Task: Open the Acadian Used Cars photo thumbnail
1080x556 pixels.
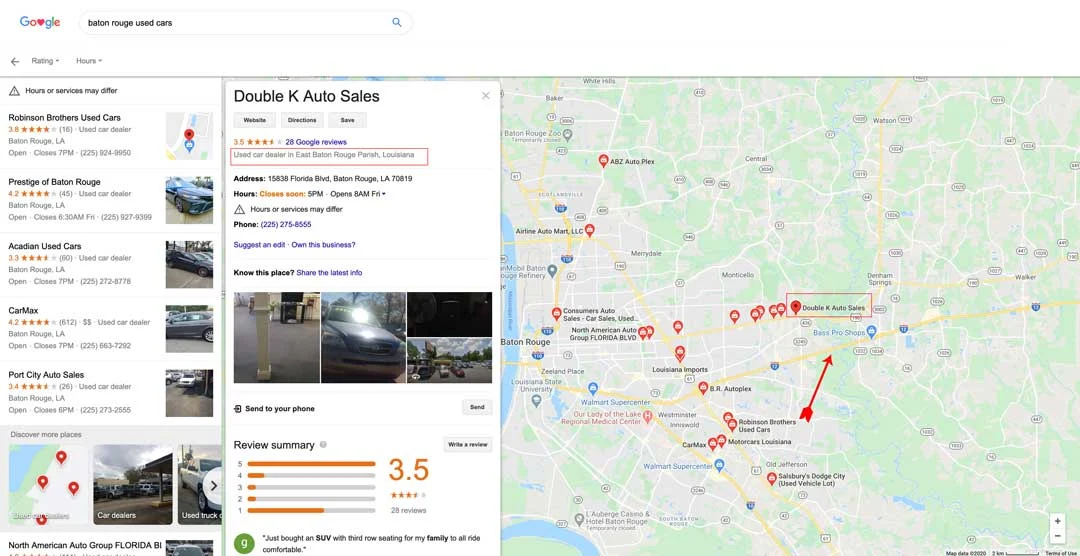Action: (x=189, y=265)
